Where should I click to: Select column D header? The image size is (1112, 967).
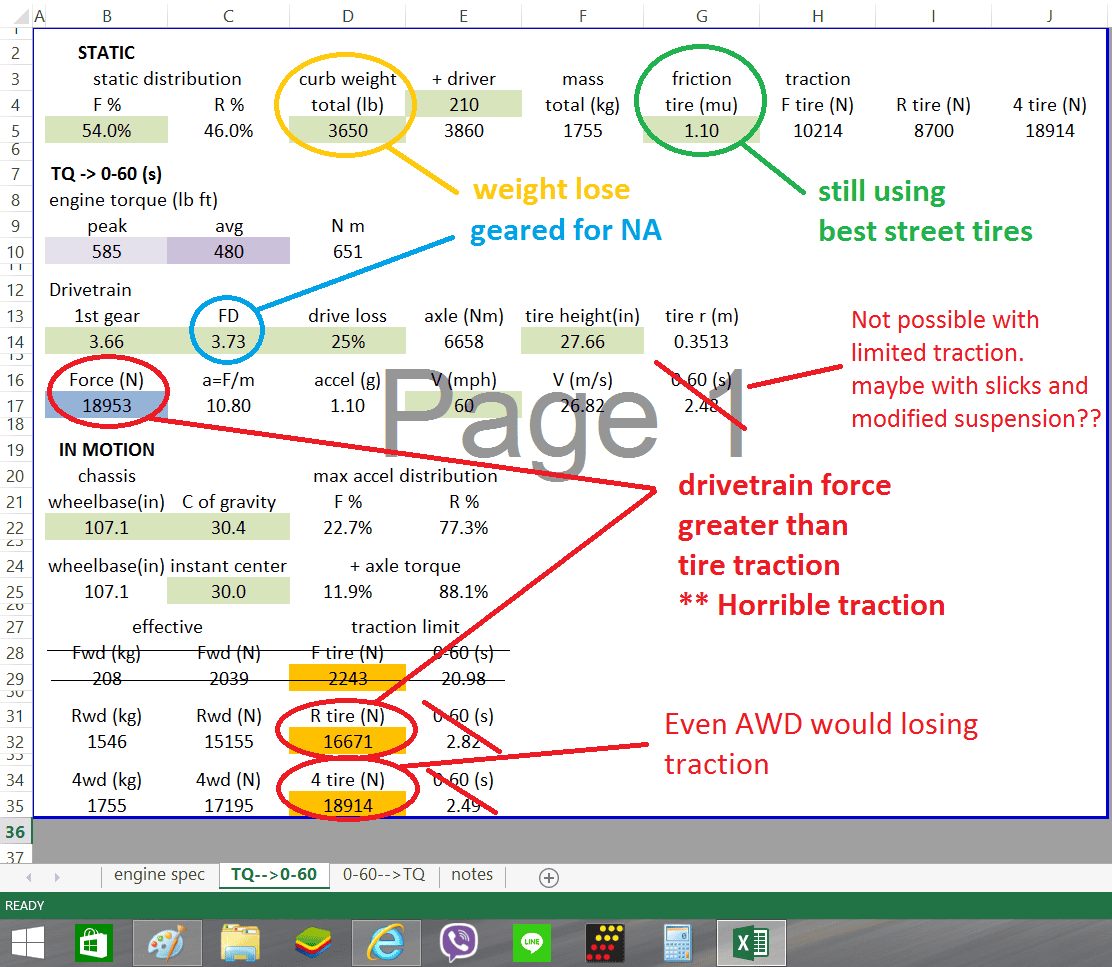coord(348,16)
